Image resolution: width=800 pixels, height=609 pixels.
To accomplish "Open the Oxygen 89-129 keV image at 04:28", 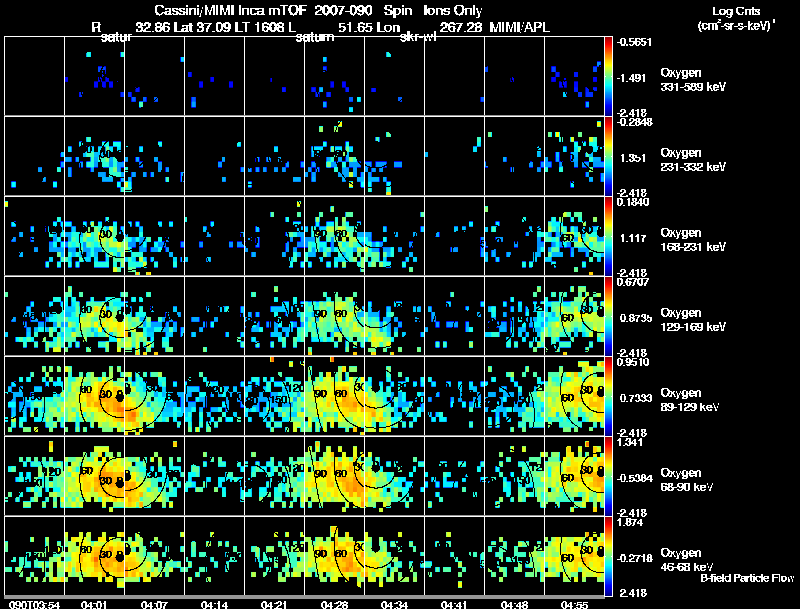I will (x=334, y=396).
